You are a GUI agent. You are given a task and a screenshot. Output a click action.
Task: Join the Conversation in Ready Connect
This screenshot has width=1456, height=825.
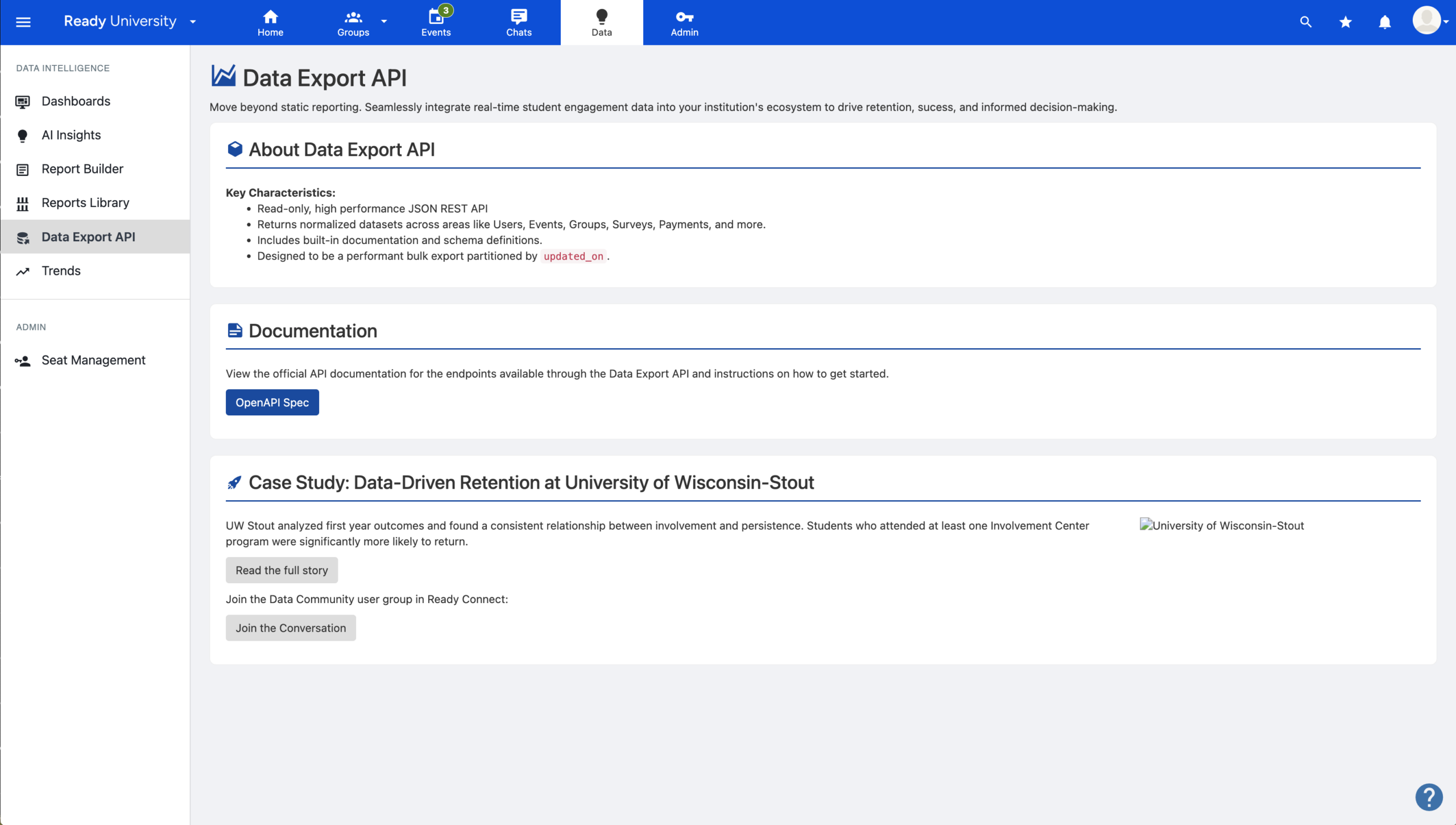(x=290, y=628)
